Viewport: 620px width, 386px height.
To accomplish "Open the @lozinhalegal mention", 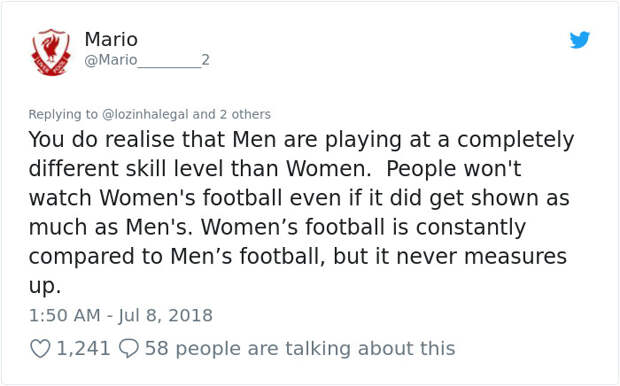I will coord(145,114).
